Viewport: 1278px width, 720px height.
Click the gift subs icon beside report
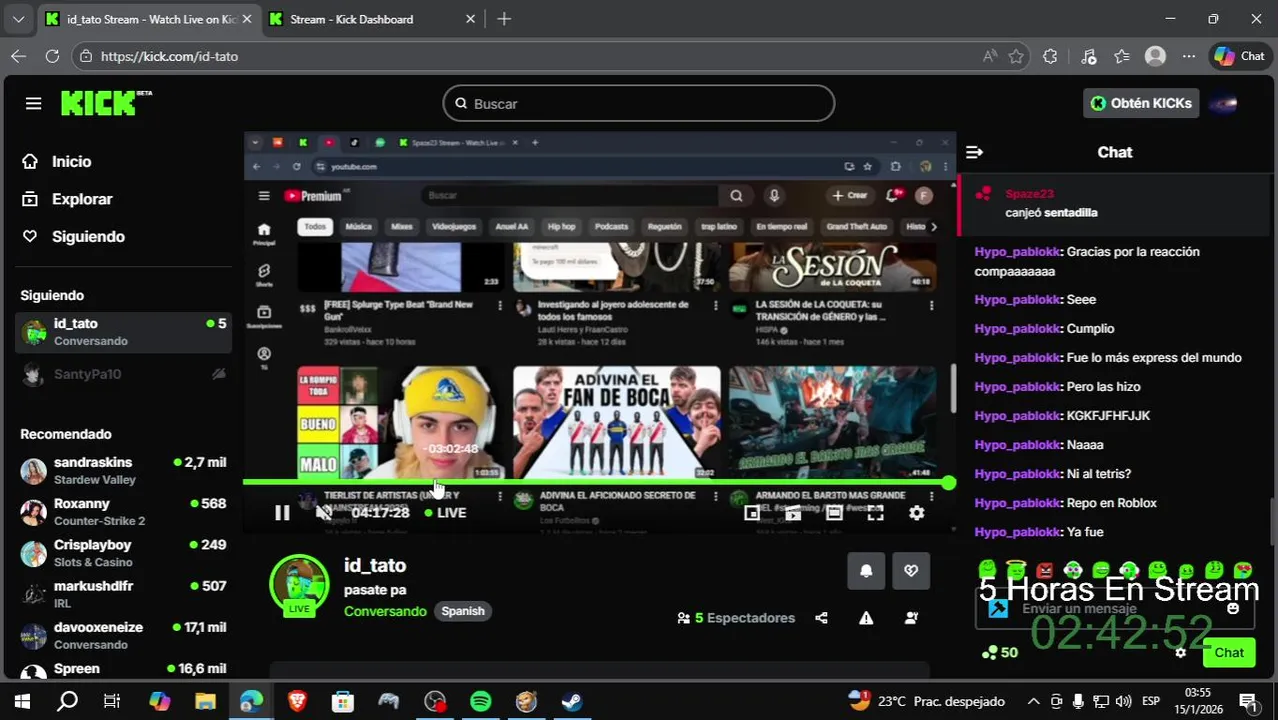911,618
